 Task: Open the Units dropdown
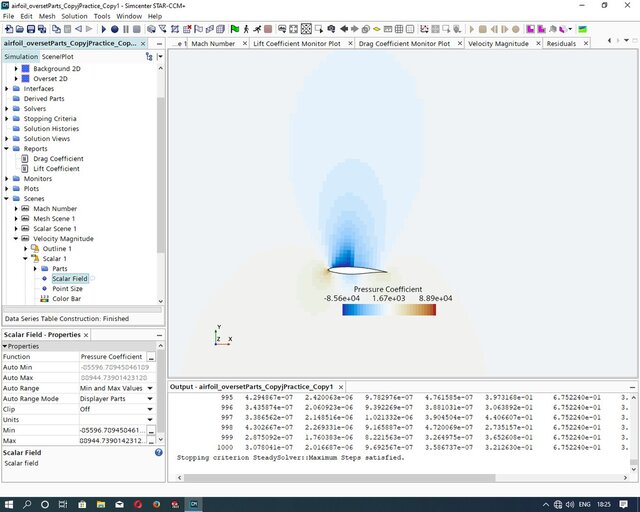pyautogui.click(x=150, y=420)
